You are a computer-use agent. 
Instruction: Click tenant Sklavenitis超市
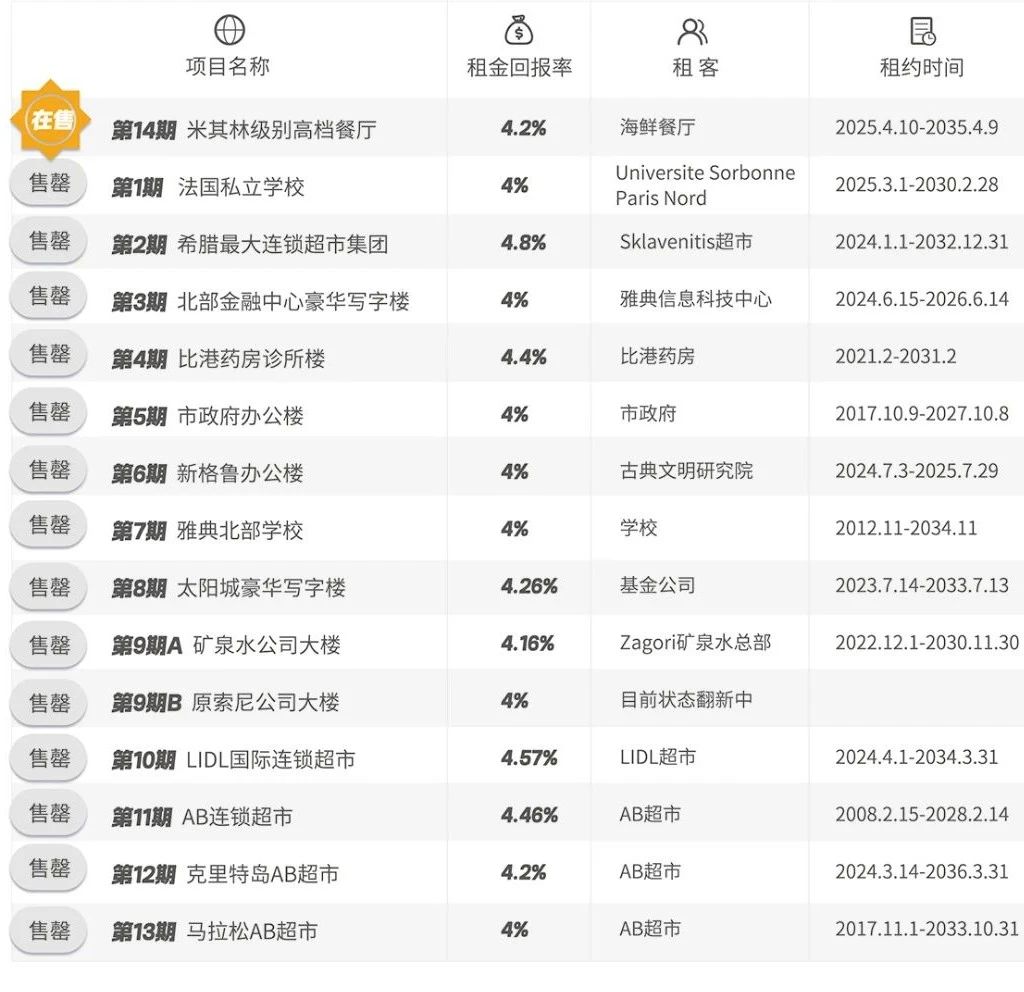click(686, 242)
